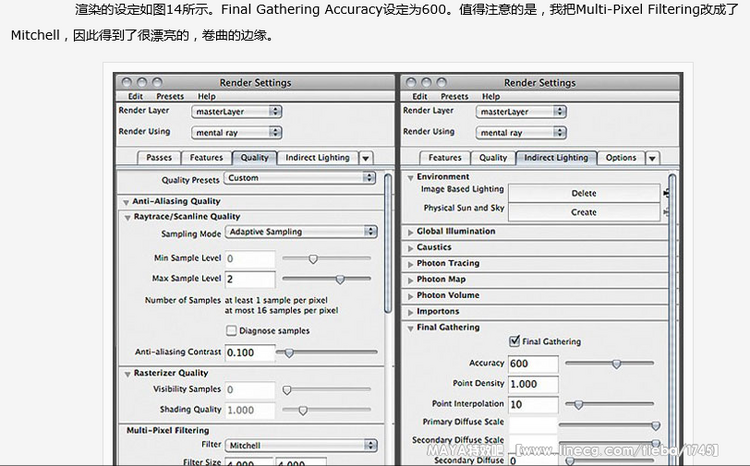The image size is (750, 466).
Task: Click Visibility Samples input field
Action: click(250, 389)
